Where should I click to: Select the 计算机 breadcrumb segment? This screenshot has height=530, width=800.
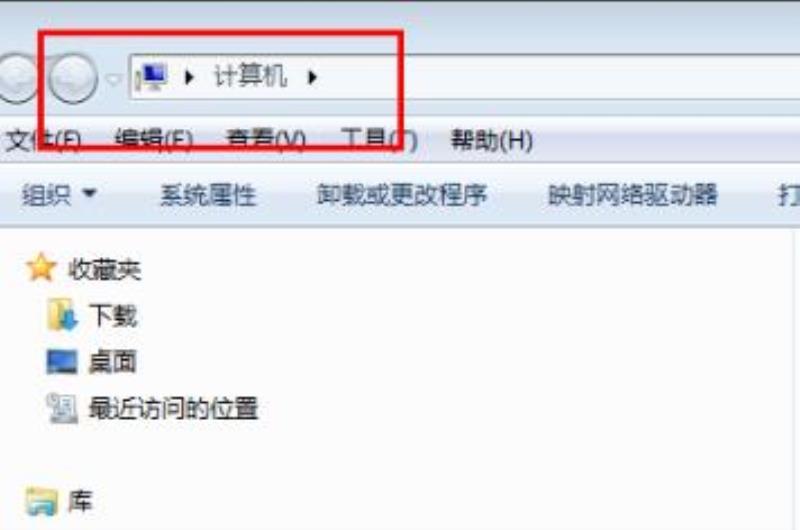[250, 77]
